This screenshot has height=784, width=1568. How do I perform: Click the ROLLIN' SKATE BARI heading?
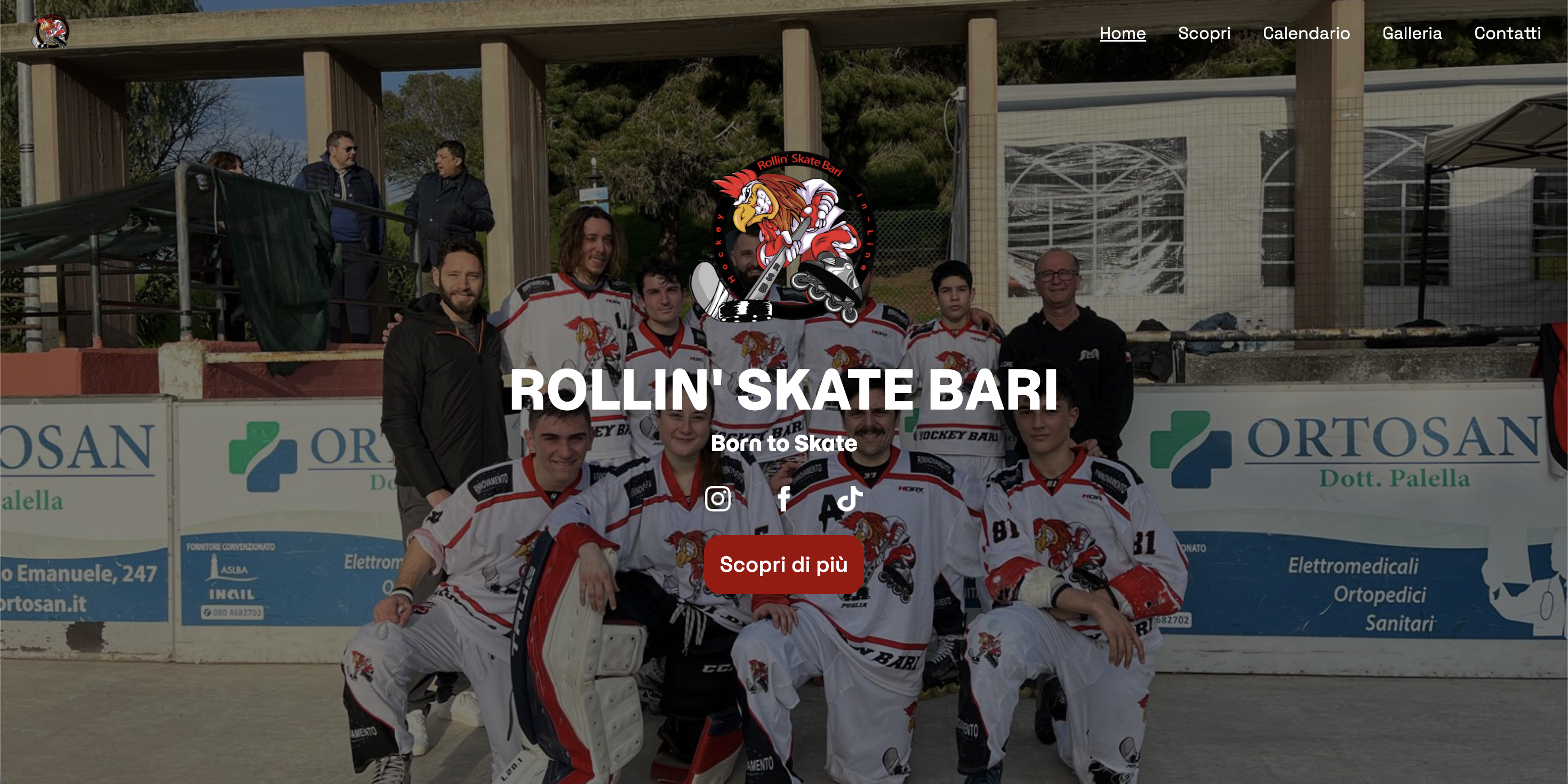point(784,389)
